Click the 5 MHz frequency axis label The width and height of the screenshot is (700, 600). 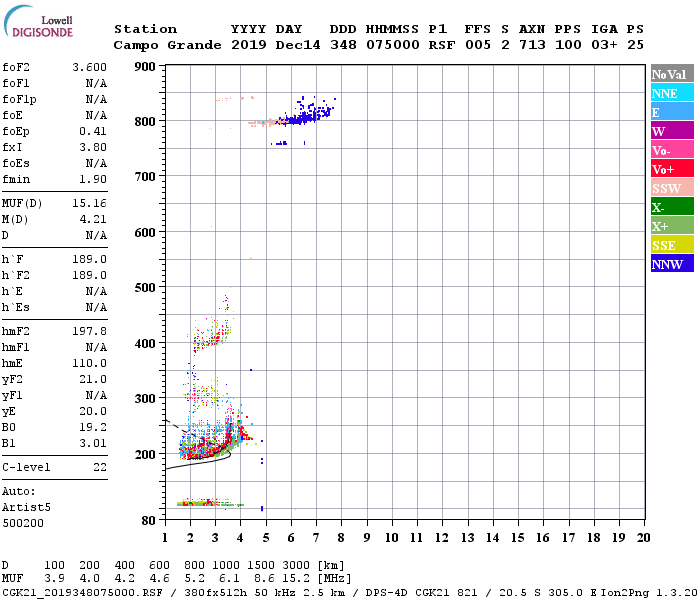266,538
